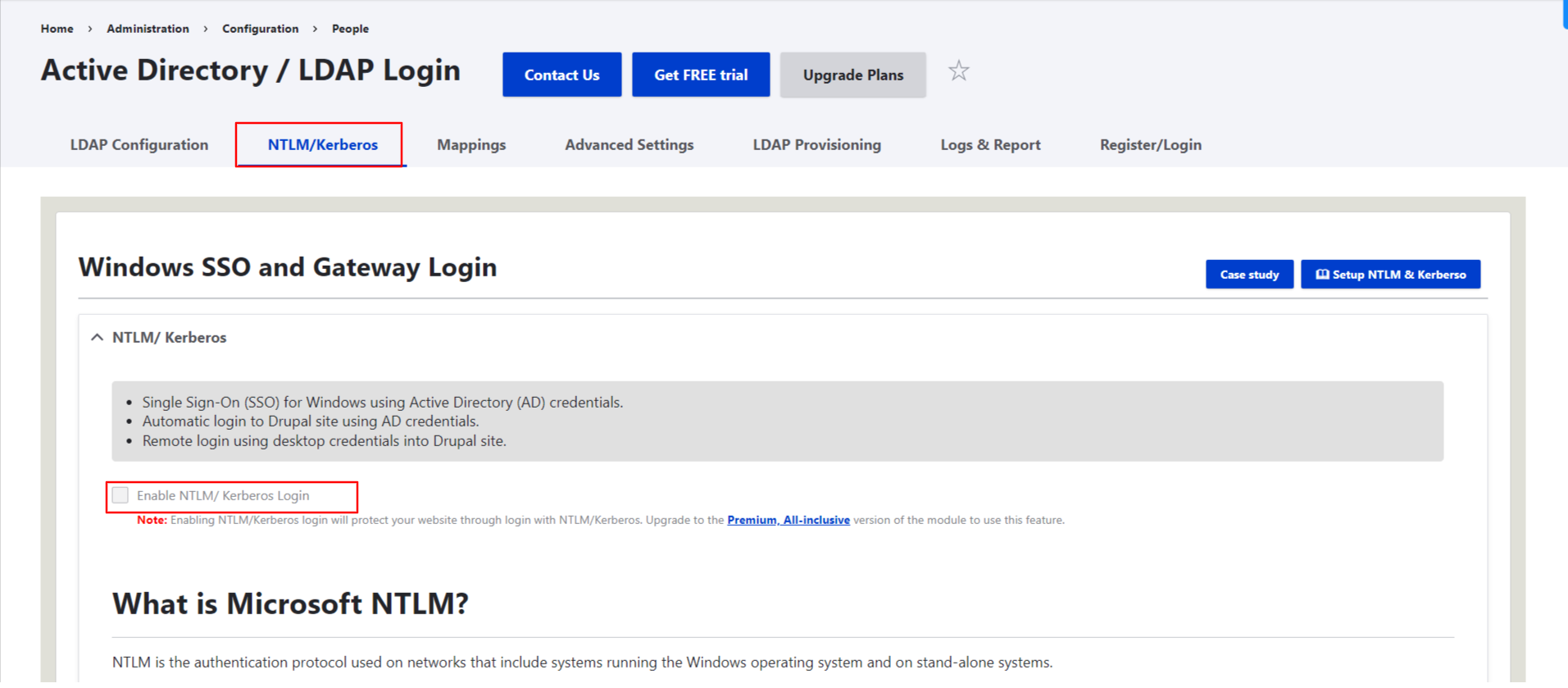
Task: Click the Remote login using desktop credentials text
Action: coord(325,441)
